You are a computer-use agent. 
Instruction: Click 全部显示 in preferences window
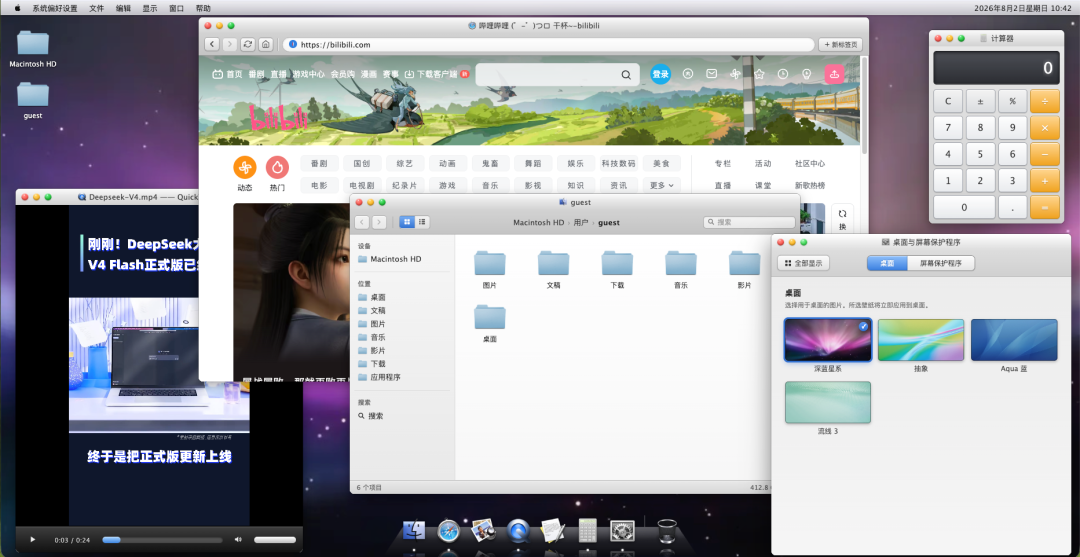[x=804, y=263]
